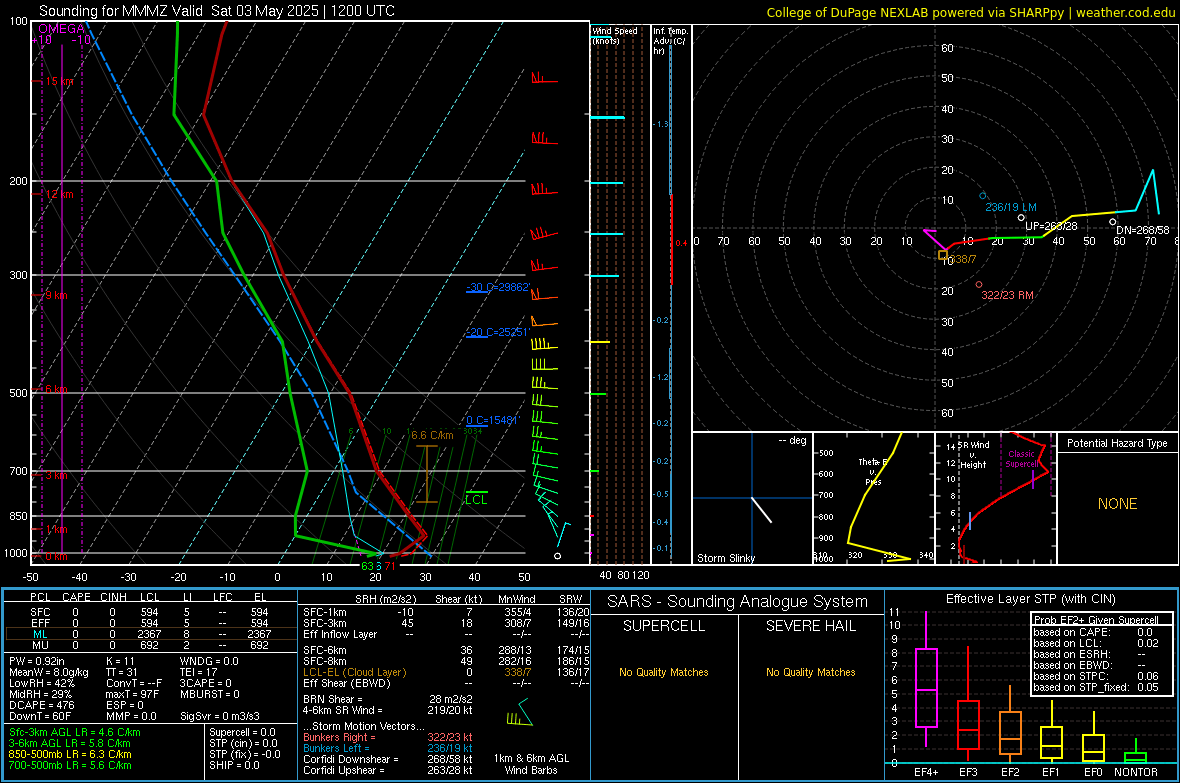This screenshot has height=783, width=1180.
Task: Click the NONE hazard type text
Action: point(1117,504)
